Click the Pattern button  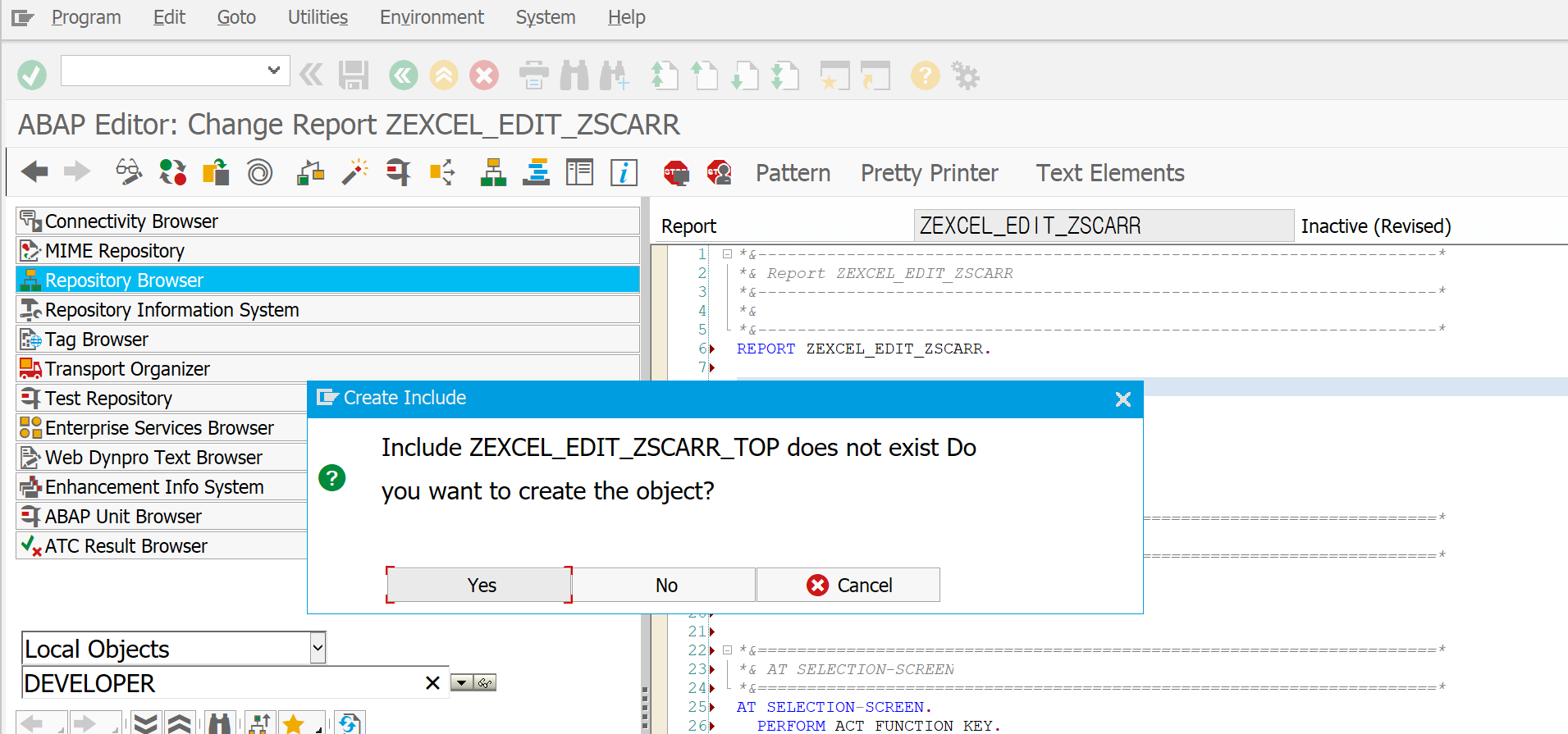click(793, 173)
